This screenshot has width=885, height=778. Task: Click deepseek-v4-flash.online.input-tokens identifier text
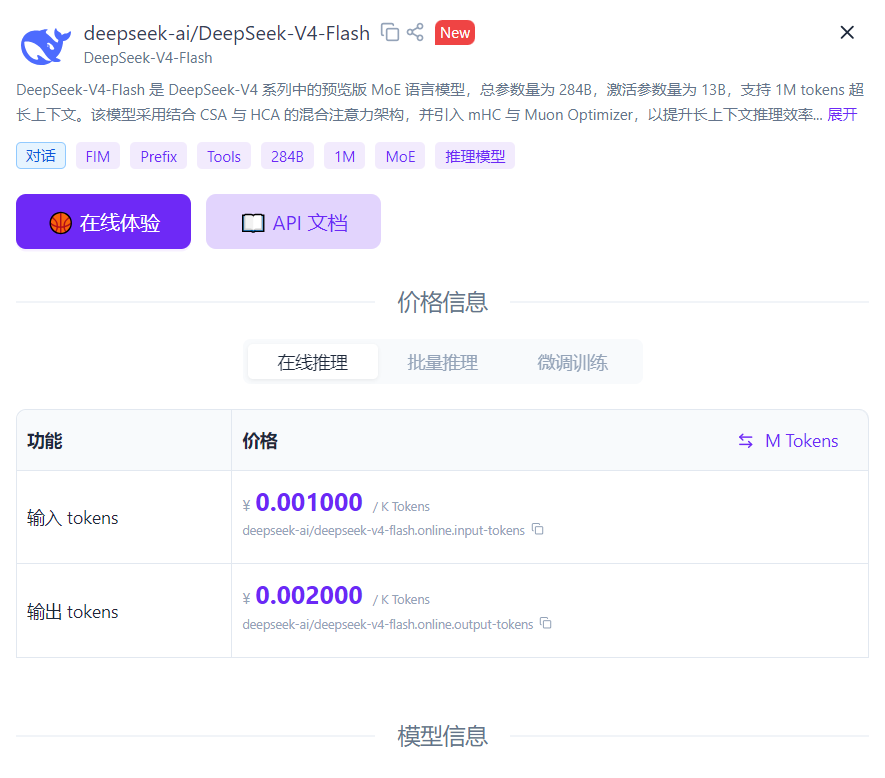pyautogui.click(x=384, y=531)
